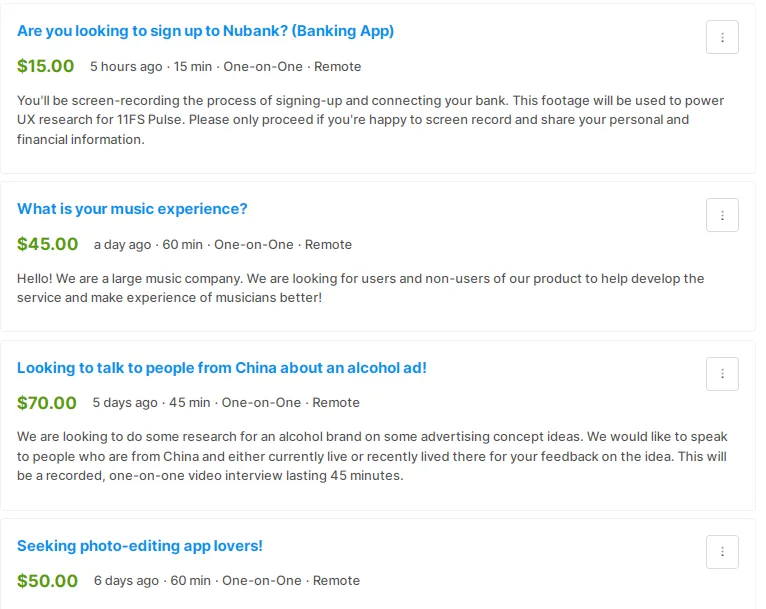
Task: Click '6 days ago · 60 min' details line
Action: 227,581
